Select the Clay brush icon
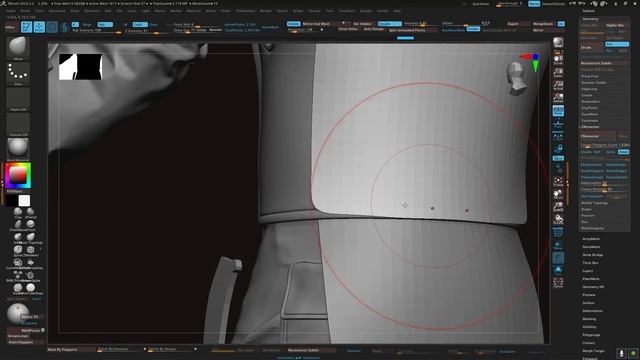Viewport: 640px width, 360px height. (x=18, y=212)
